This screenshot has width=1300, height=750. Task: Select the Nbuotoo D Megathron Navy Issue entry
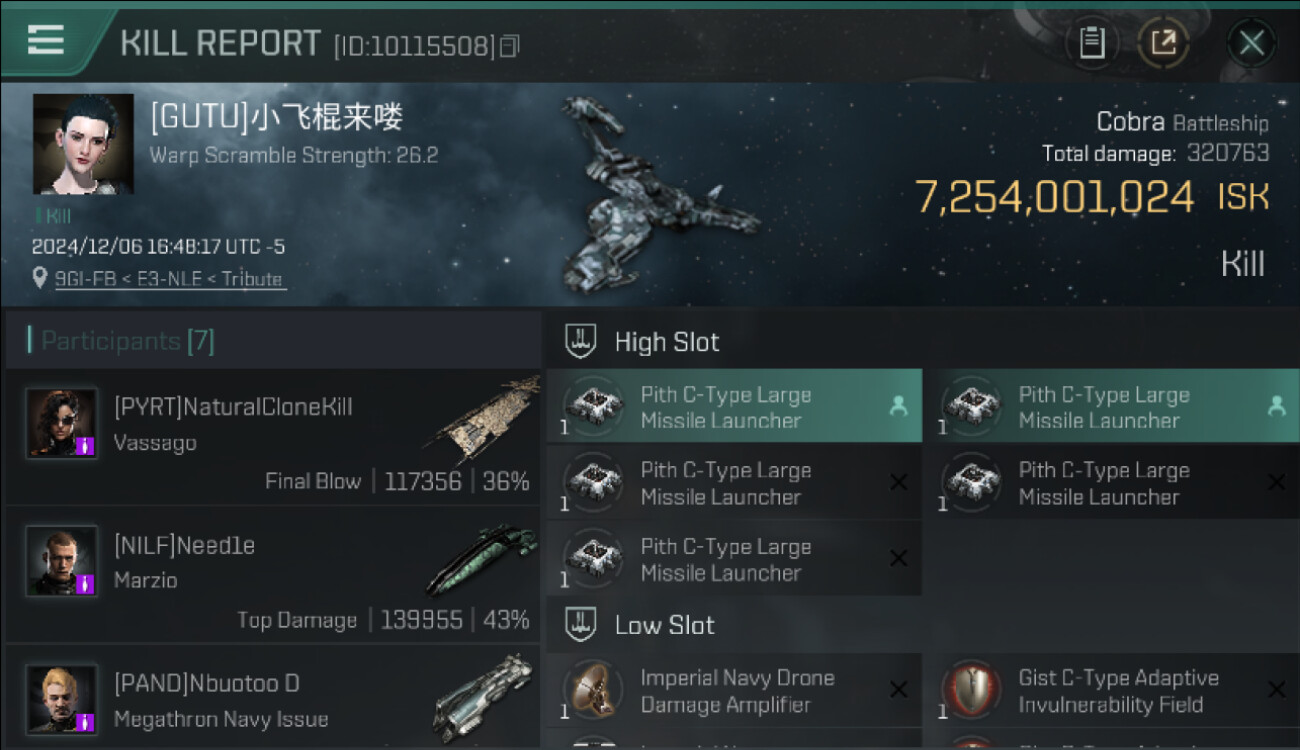tap(273, 698)
